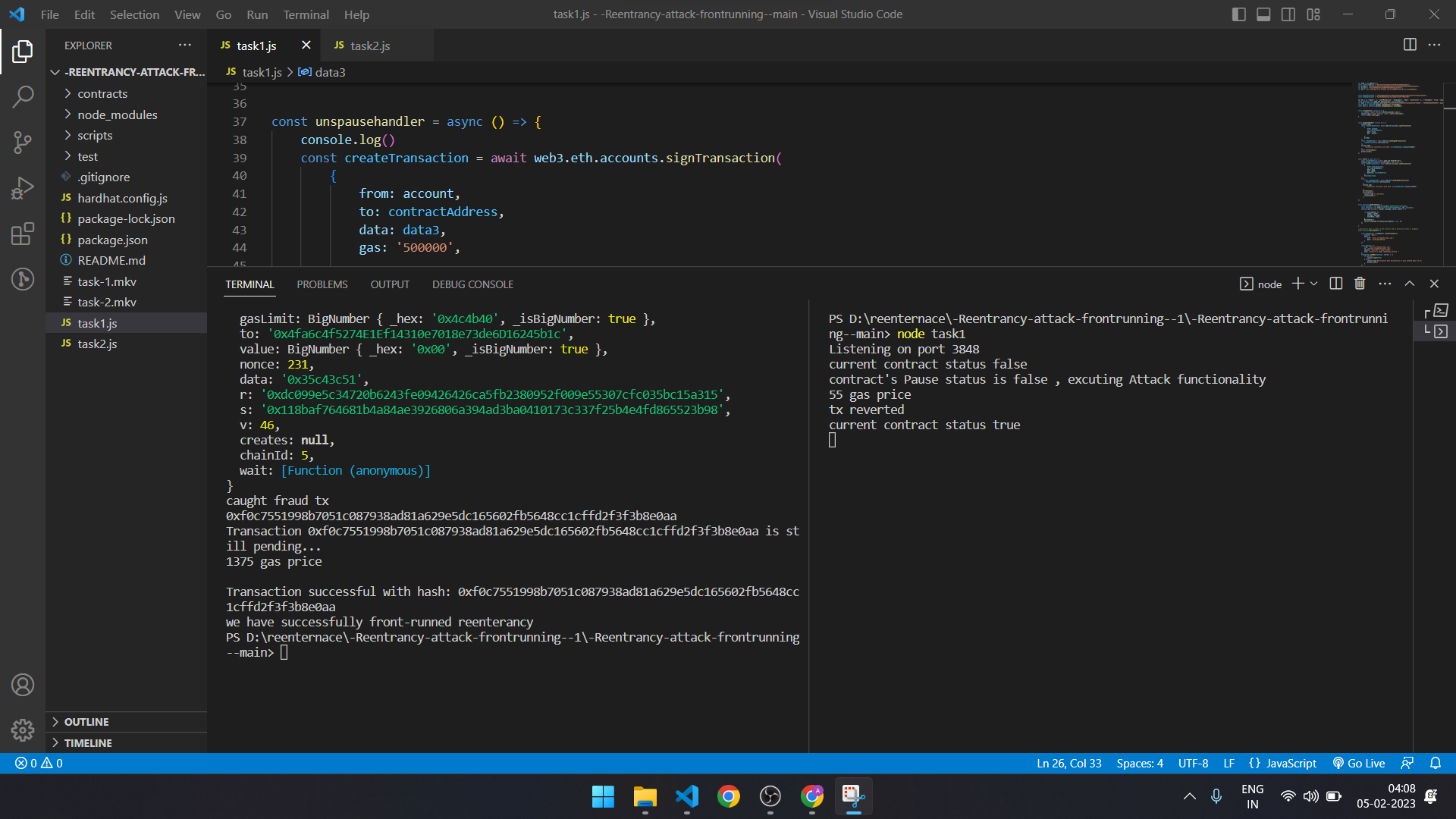Start Go Live server
Viewport: 1456px width, 819px height.
[x=1359, y=763]
